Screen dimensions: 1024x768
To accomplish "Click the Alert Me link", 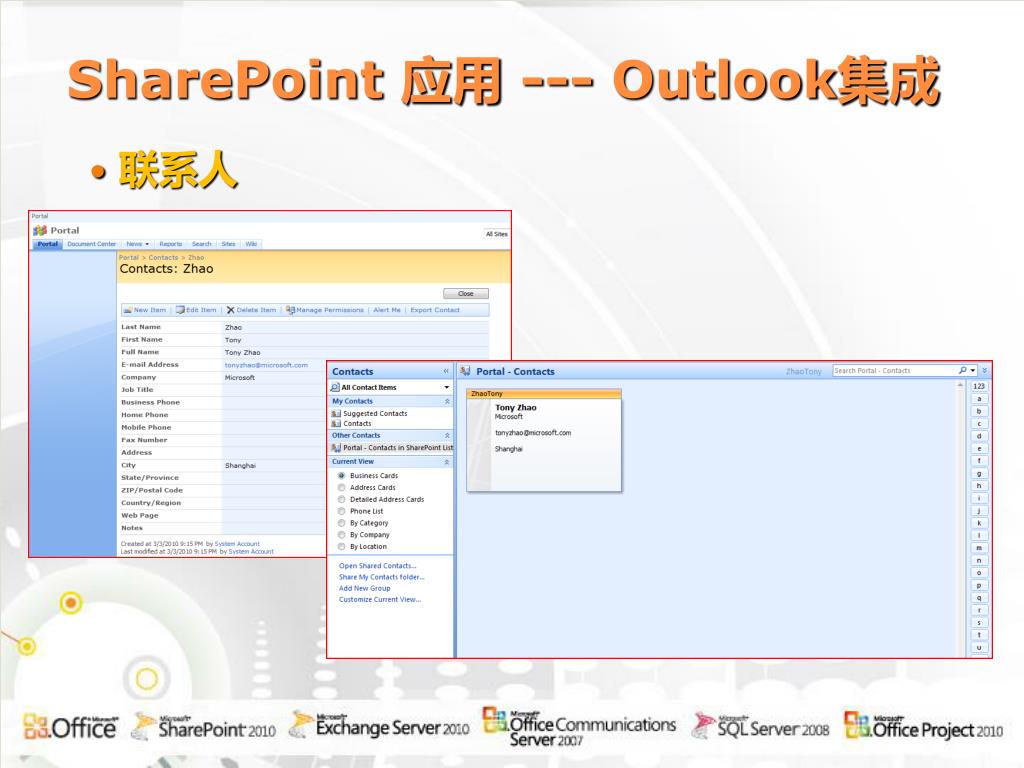I will 387,310.
